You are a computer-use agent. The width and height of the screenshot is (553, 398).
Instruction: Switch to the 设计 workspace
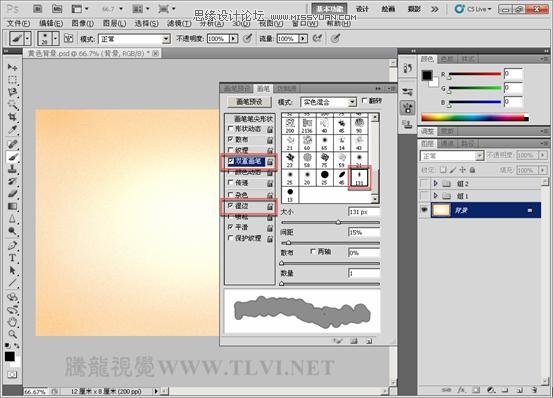[x=362, y=9]
